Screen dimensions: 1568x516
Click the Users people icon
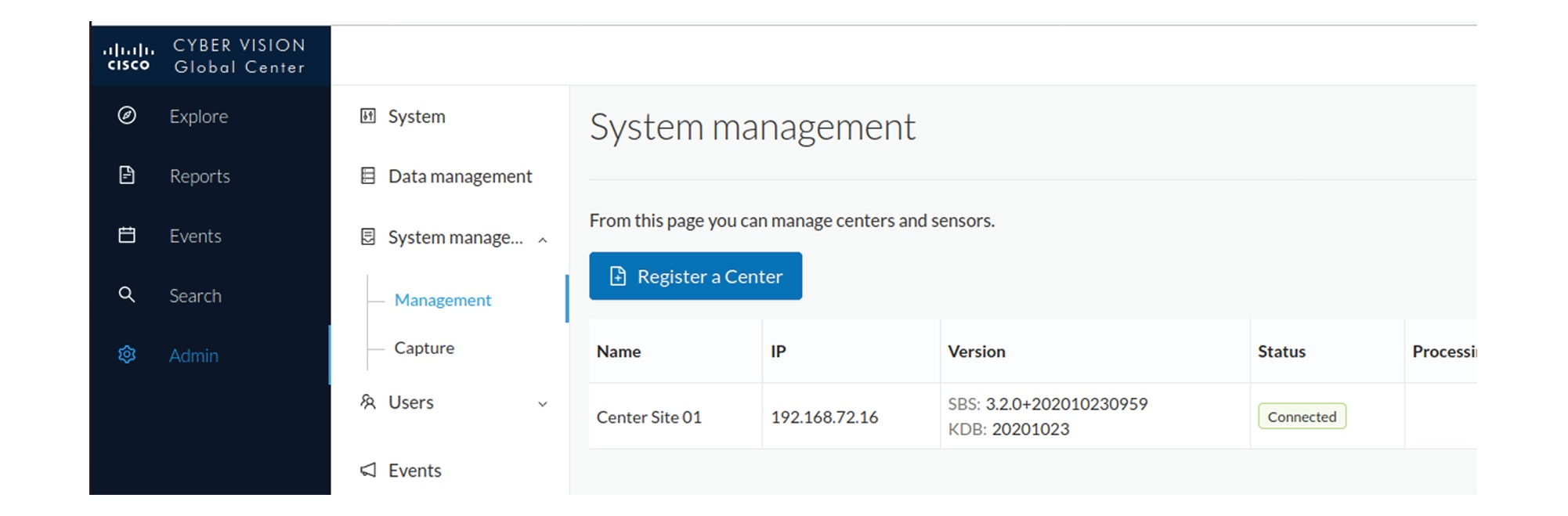tap(368, 402)
